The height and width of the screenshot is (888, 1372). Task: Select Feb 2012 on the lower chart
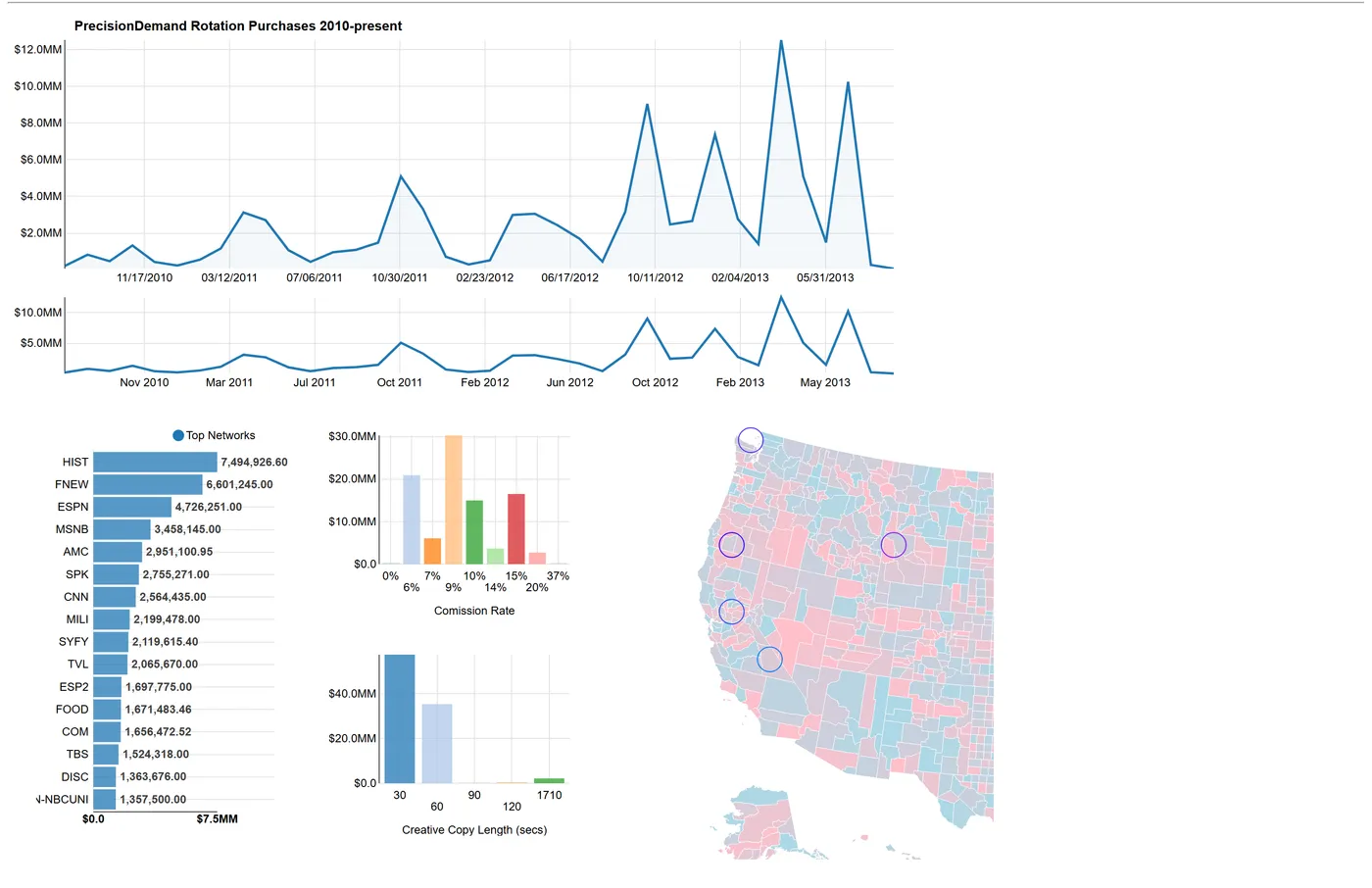point(485,382)
